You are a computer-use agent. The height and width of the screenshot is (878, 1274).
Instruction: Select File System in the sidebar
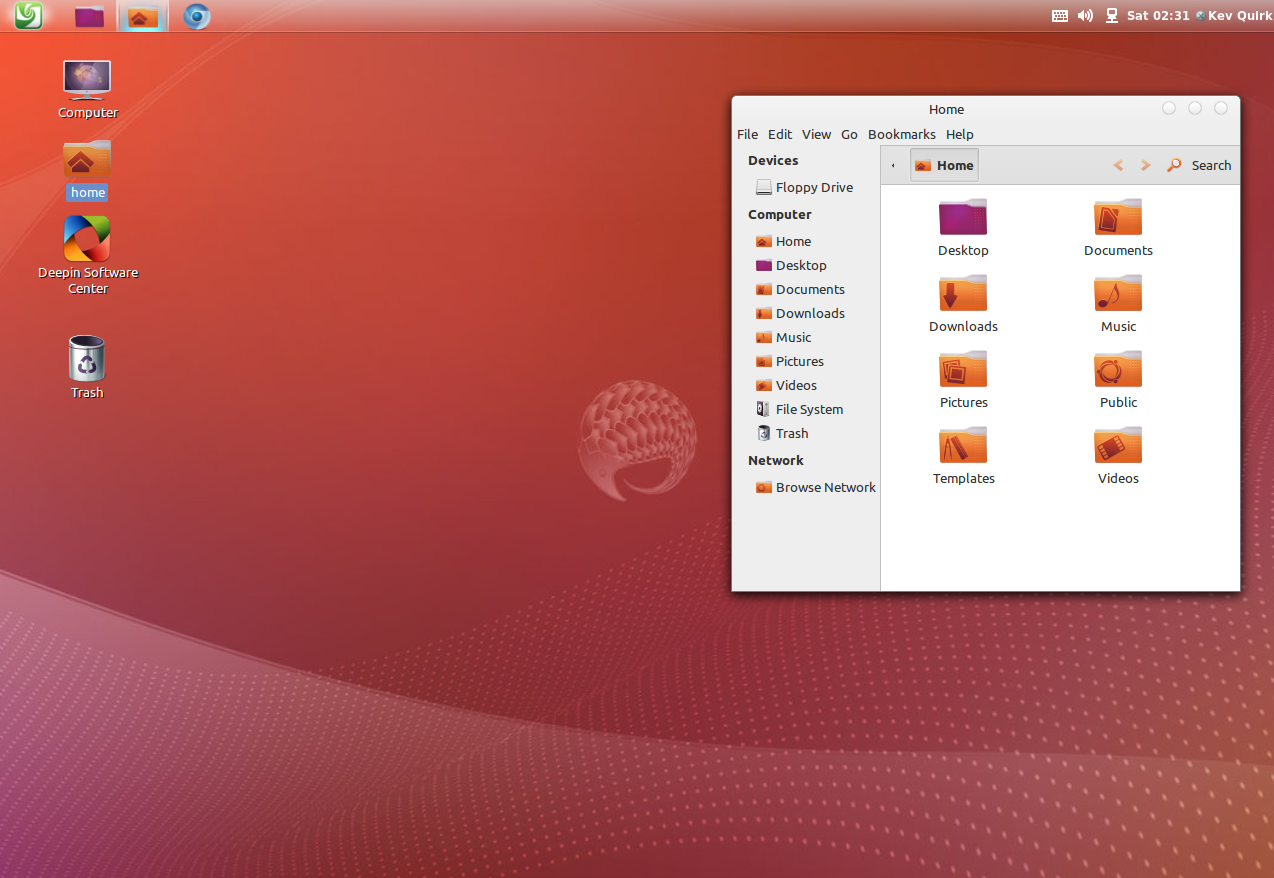pos(808,409)
